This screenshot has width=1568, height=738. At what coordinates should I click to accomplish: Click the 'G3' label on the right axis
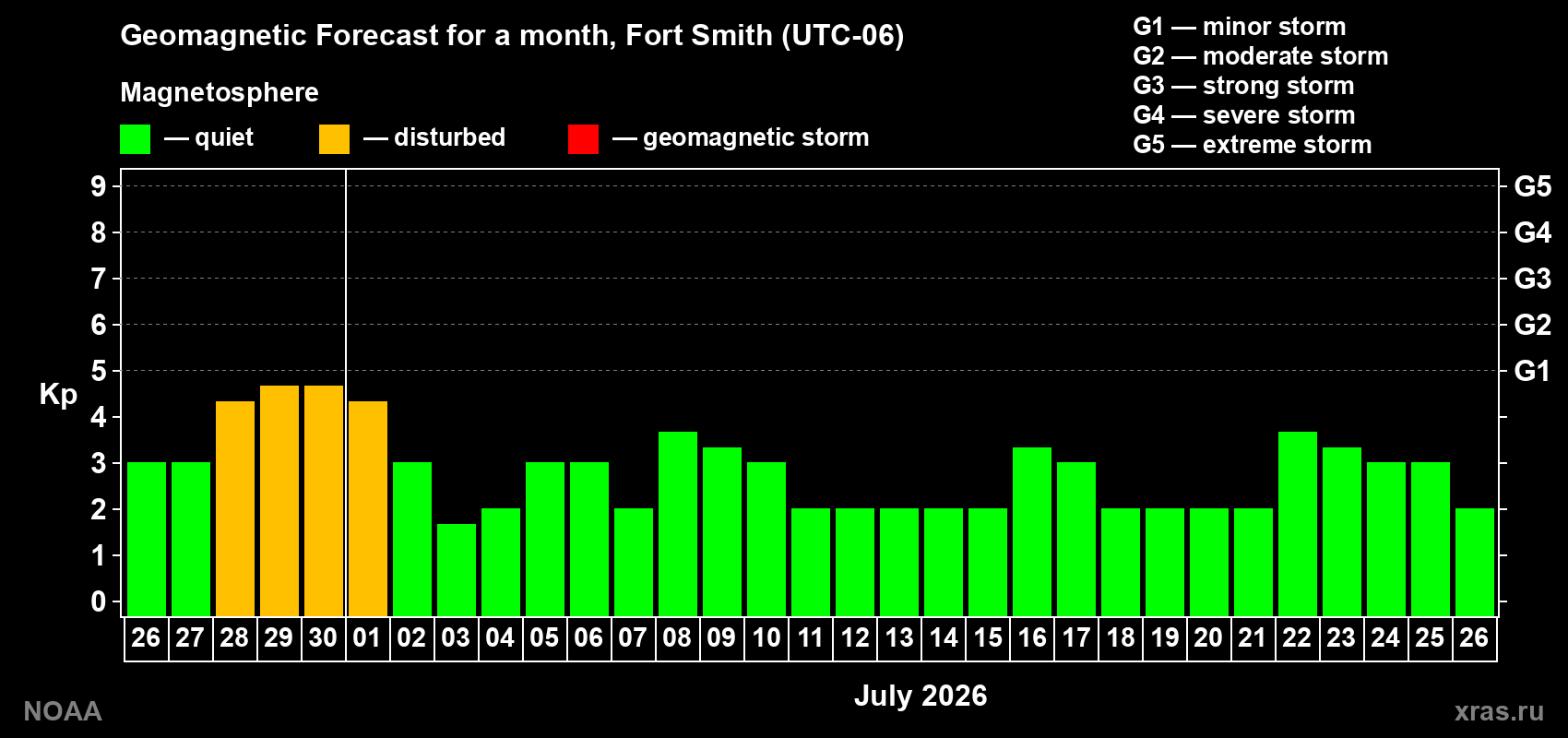coord(1533,279)
